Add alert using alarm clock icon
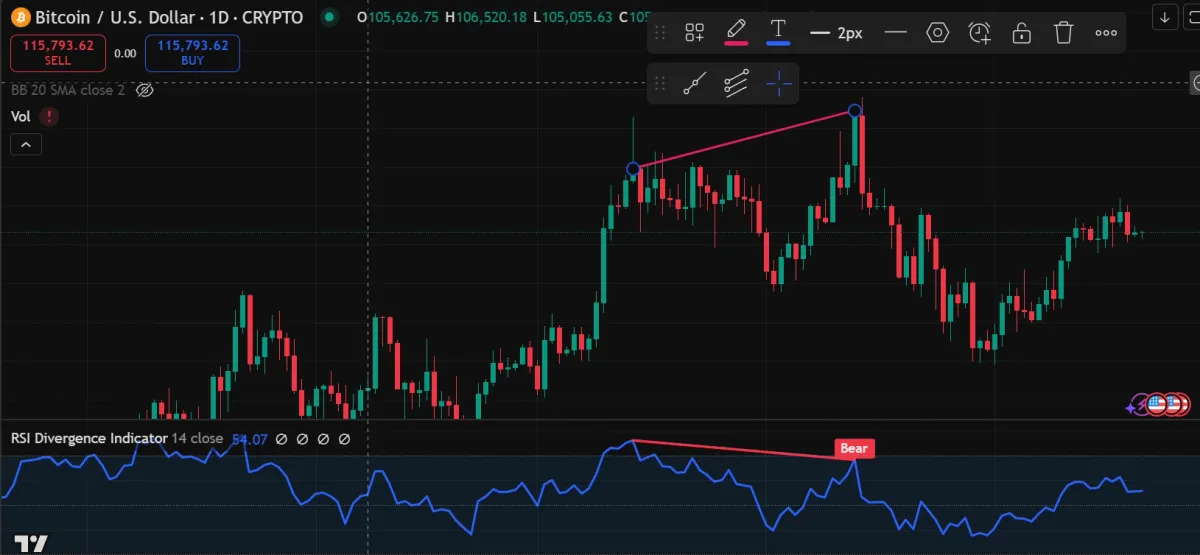This screenshot has width=1200, height=555. pos(980,33)
